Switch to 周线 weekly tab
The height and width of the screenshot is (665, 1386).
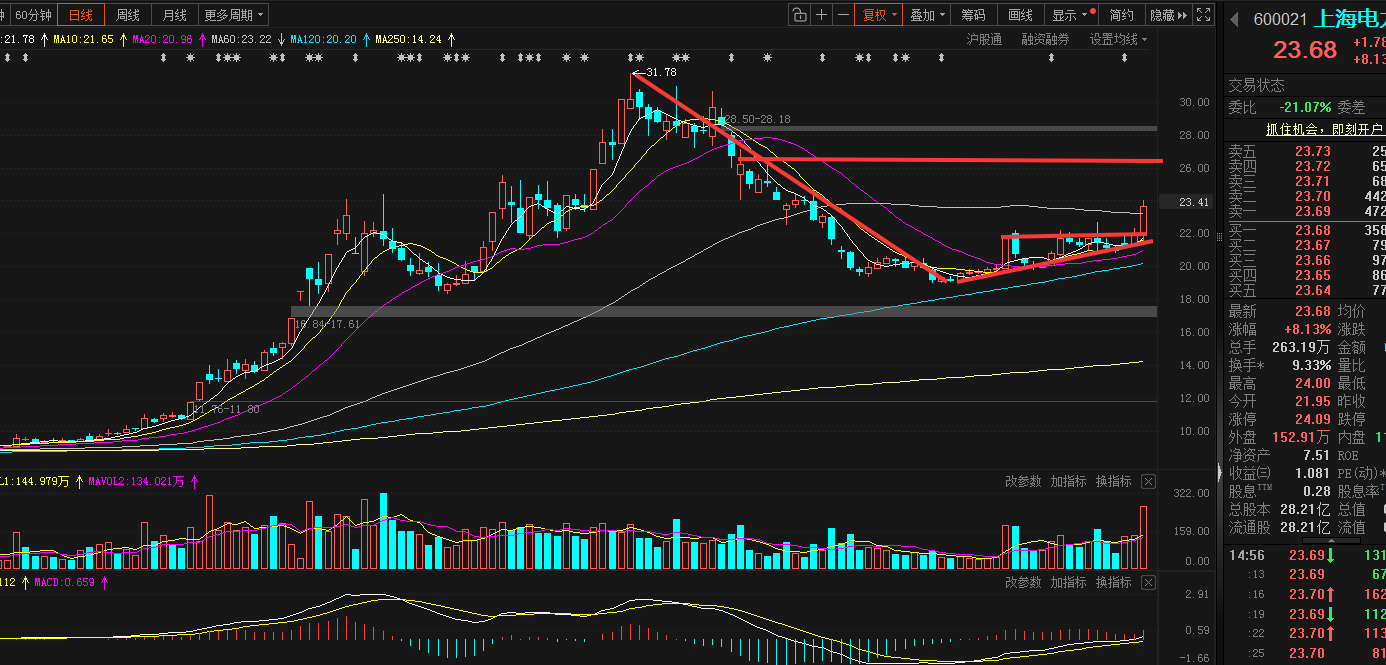tap(127, 15)
